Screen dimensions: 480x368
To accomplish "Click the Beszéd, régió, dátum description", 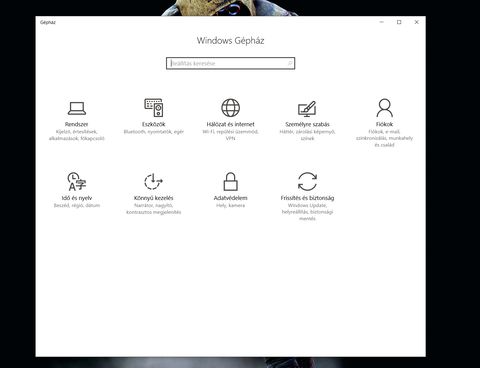I will coord(77,205).
